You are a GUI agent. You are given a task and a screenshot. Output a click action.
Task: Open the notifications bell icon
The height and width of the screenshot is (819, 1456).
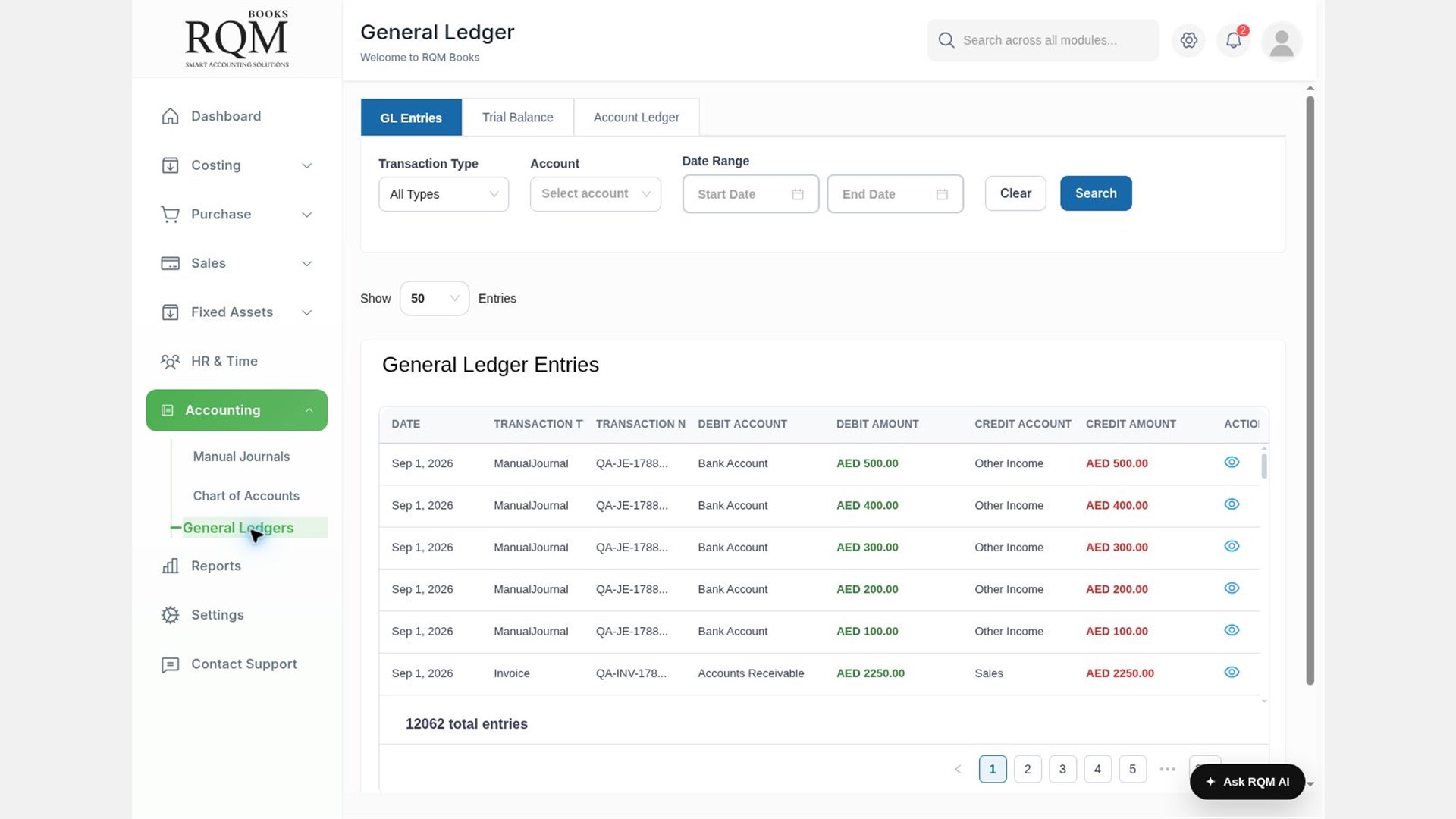click(1234, 40)
